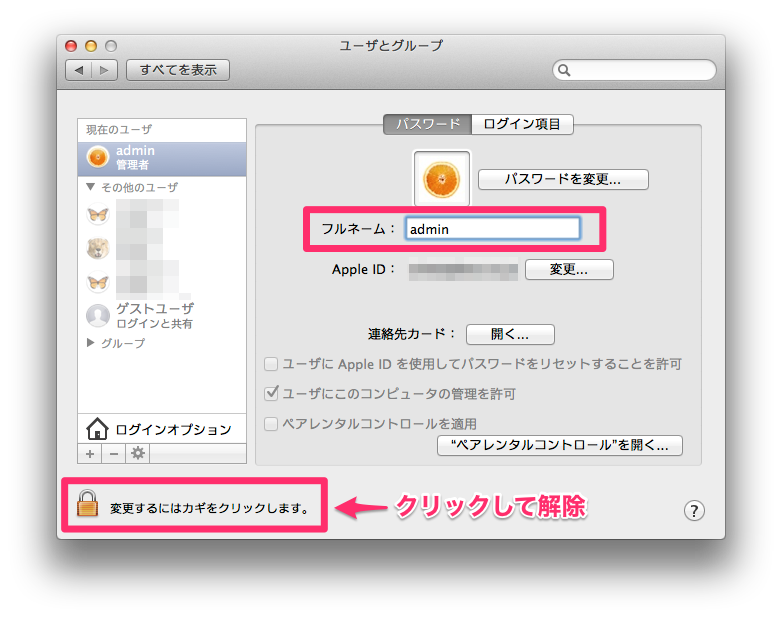The image size is (782, 618).
Task: Enable Apple ID password reset checkbox
Action: point(271,364)
